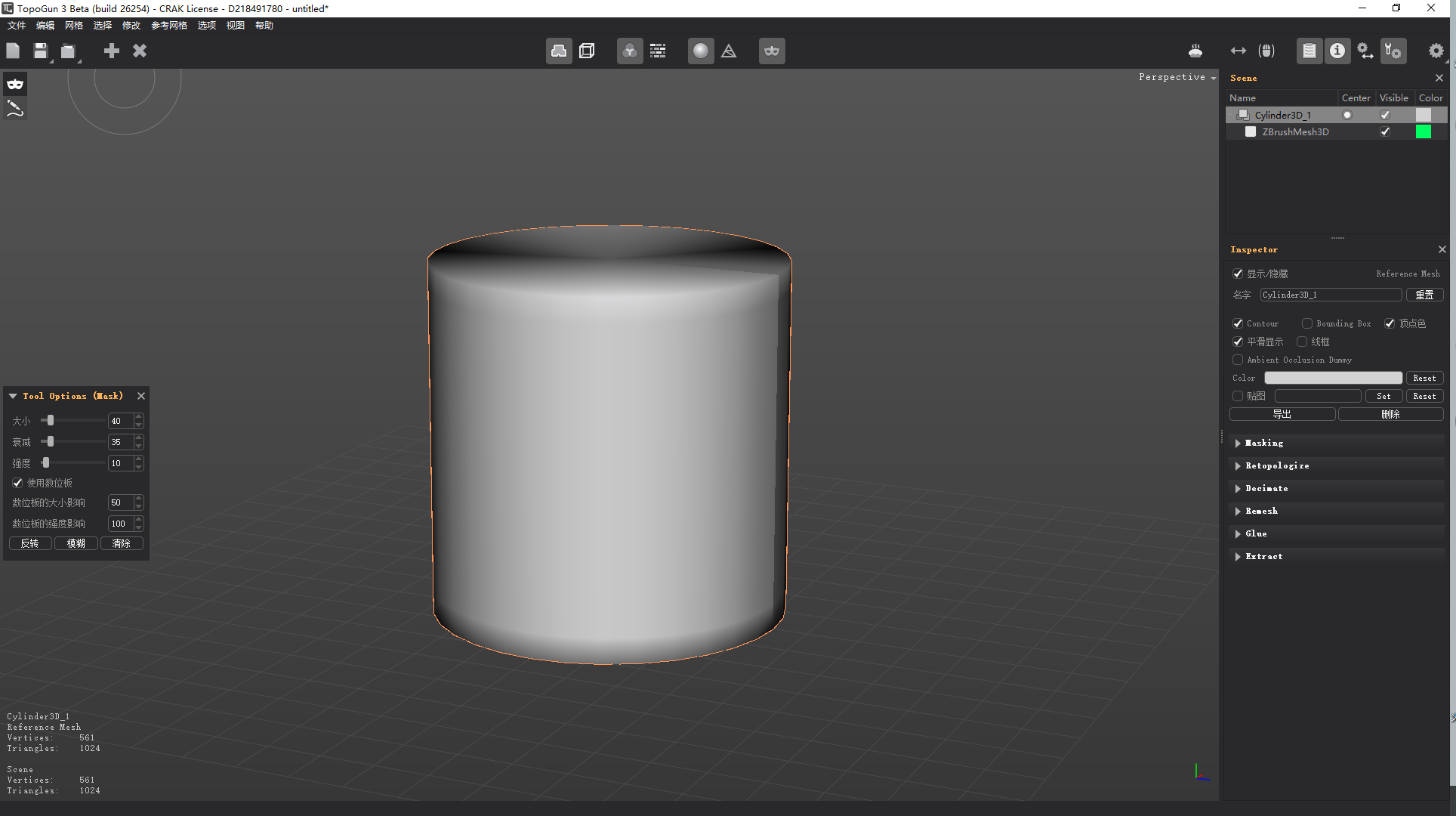Click the new file icon

coord(13,51)
